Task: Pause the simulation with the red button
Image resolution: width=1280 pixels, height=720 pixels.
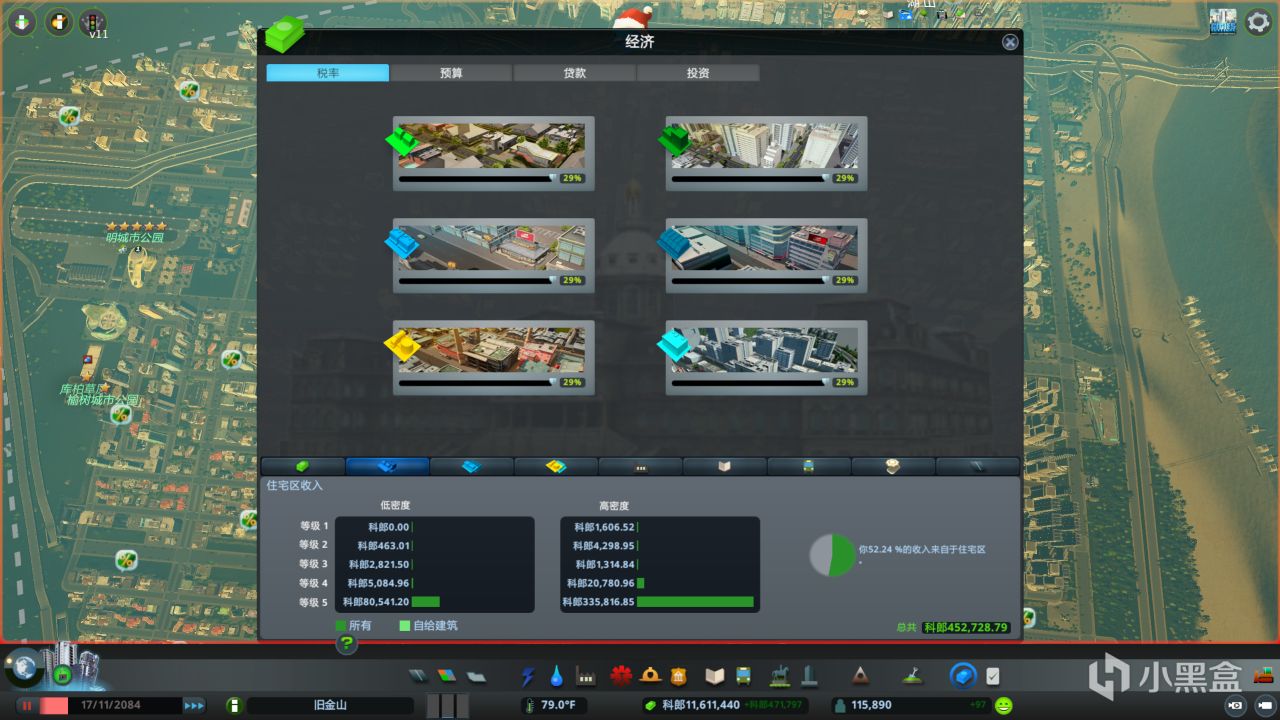Action: (x=27, y=705)
